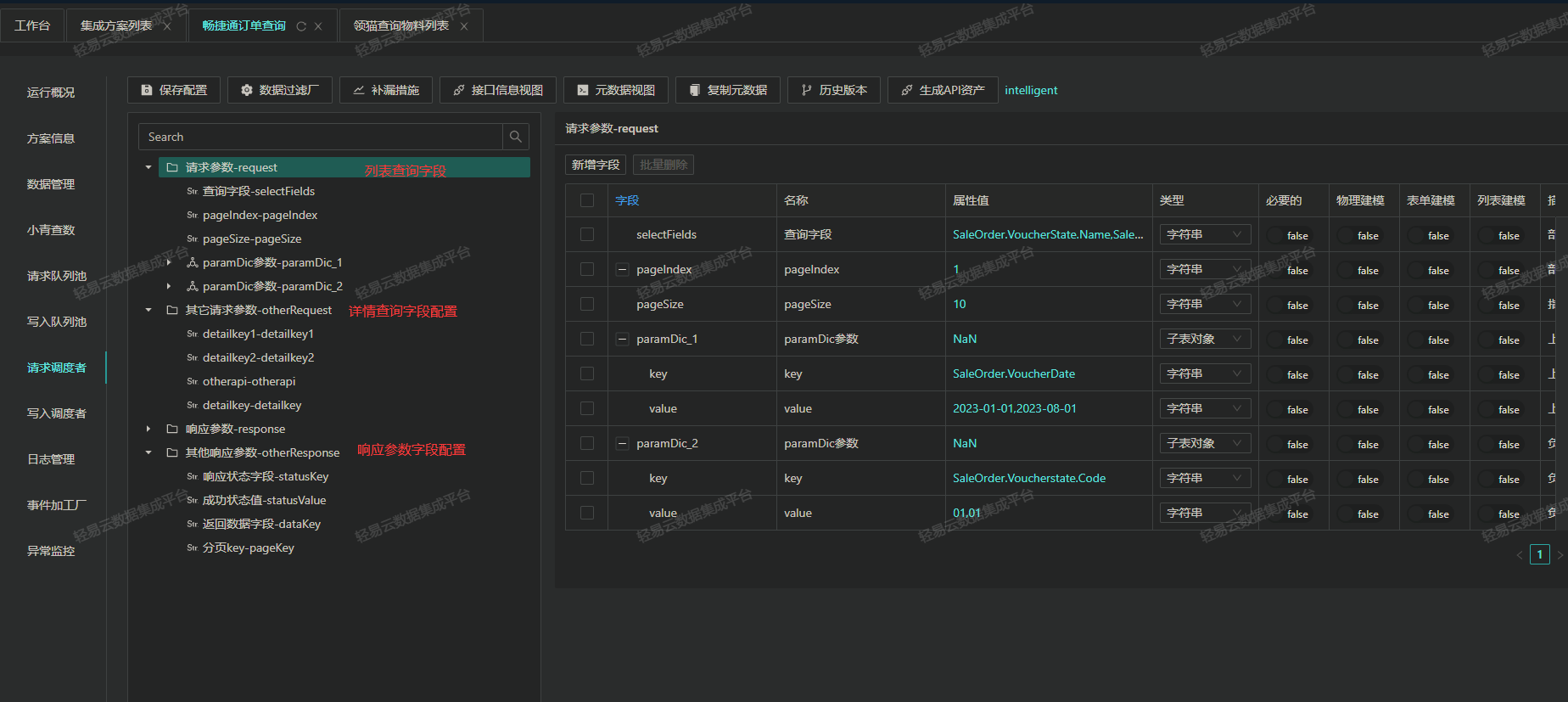The height and width of the screenshot is (702, 1568).
Task: Click 批量删除 button
Action: pyautogui.click(x=664, y=165)
